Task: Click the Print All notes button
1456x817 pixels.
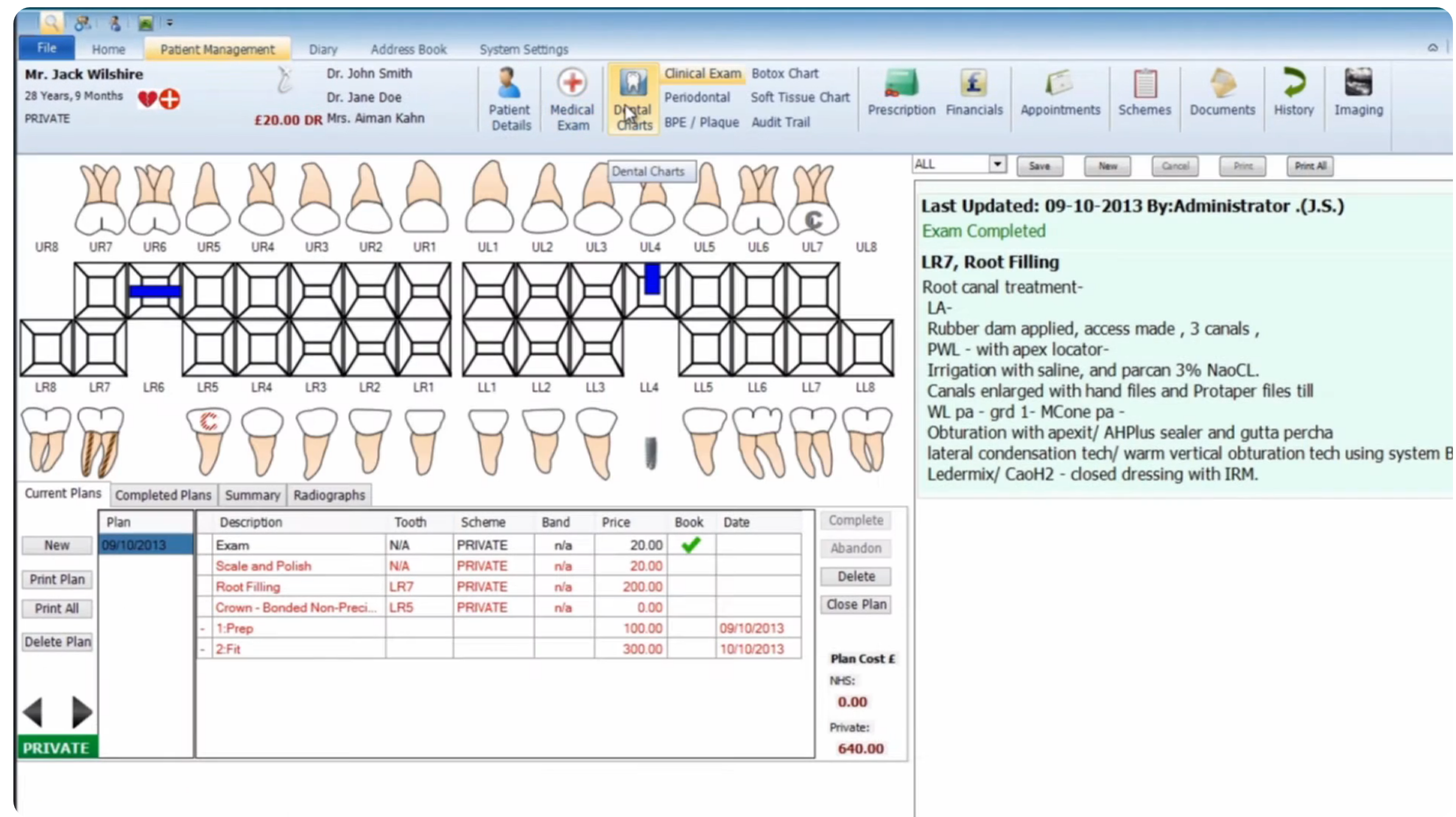Action: click(1310, 166)
